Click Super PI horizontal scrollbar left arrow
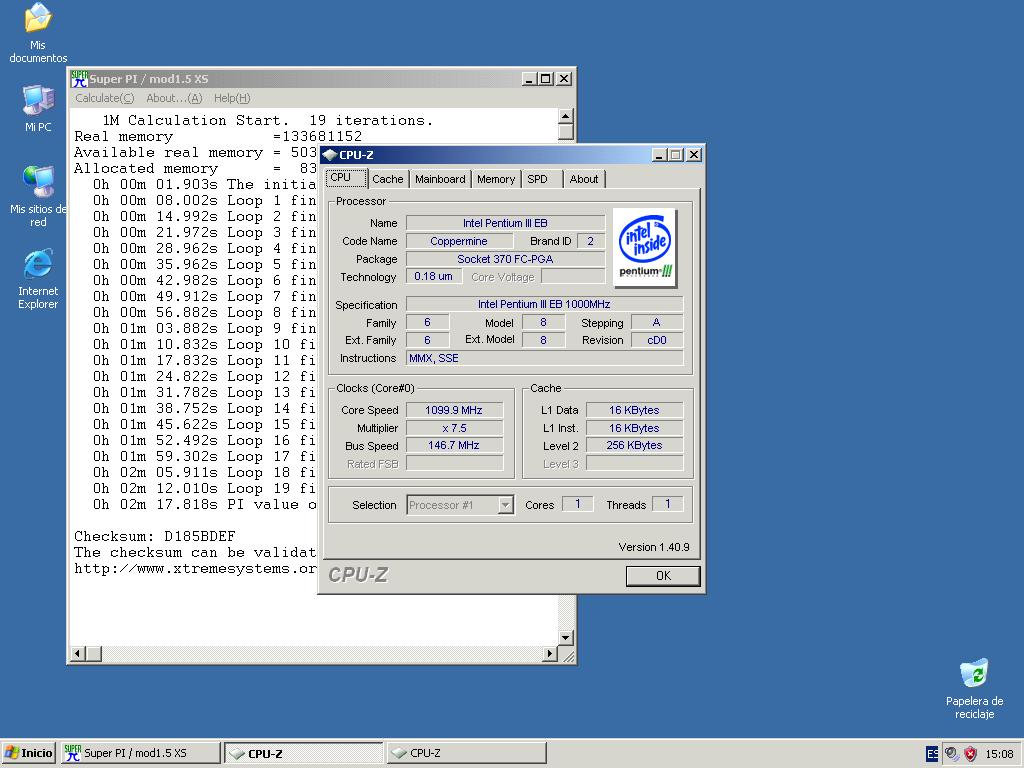 pos(78,653)
